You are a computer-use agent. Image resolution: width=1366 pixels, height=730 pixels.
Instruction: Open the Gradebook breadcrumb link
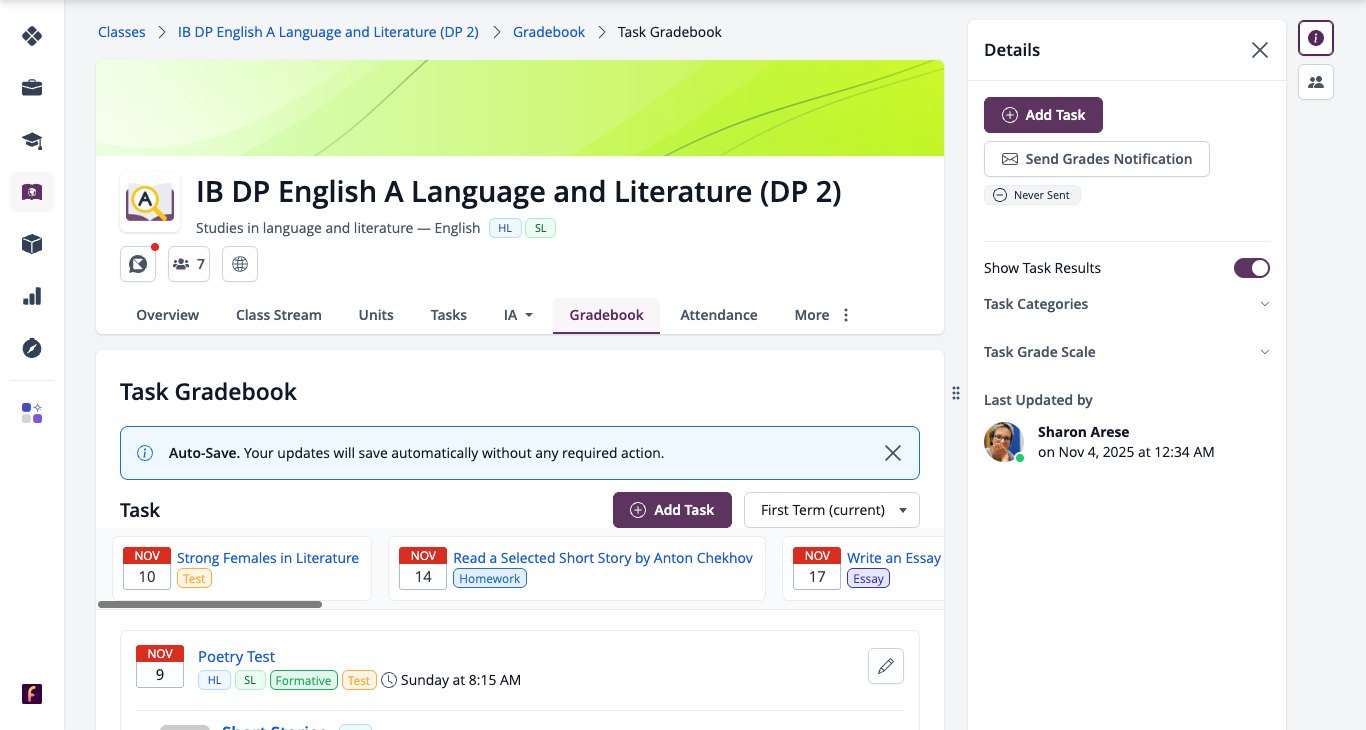[549, 32]
